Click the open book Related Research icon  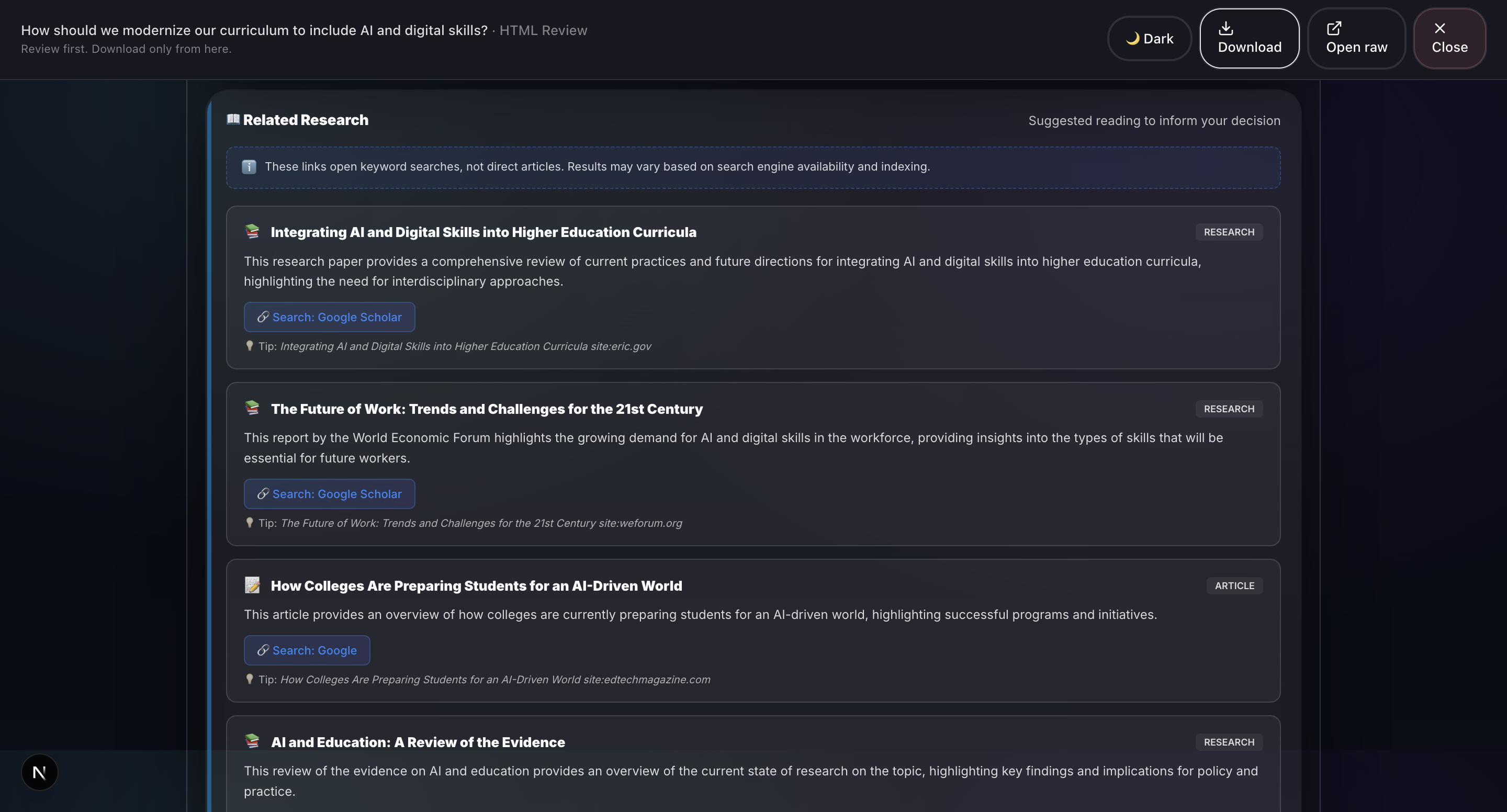click(233, 119)
